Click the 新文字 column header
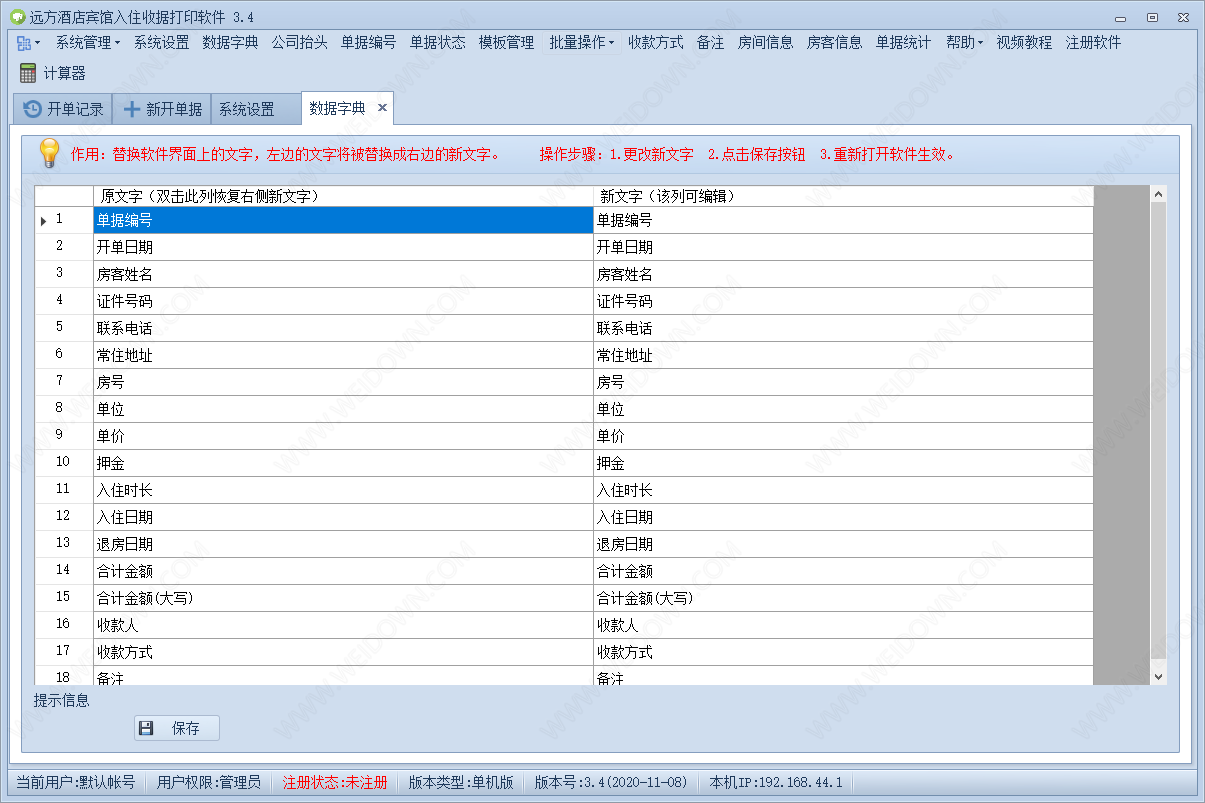This screenshot has height=803, width=1205. pos(843,196)
